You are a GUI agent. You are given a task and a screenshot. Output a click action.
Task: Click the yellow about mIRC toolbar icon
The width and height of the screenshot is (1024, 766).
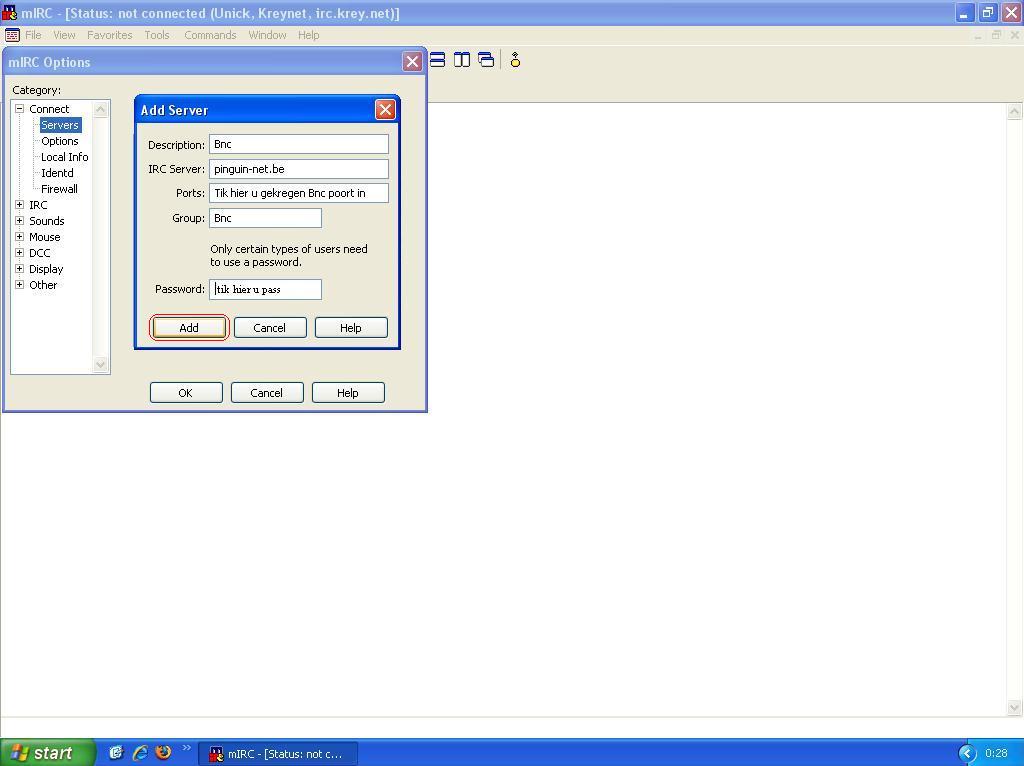pos(515,60)
